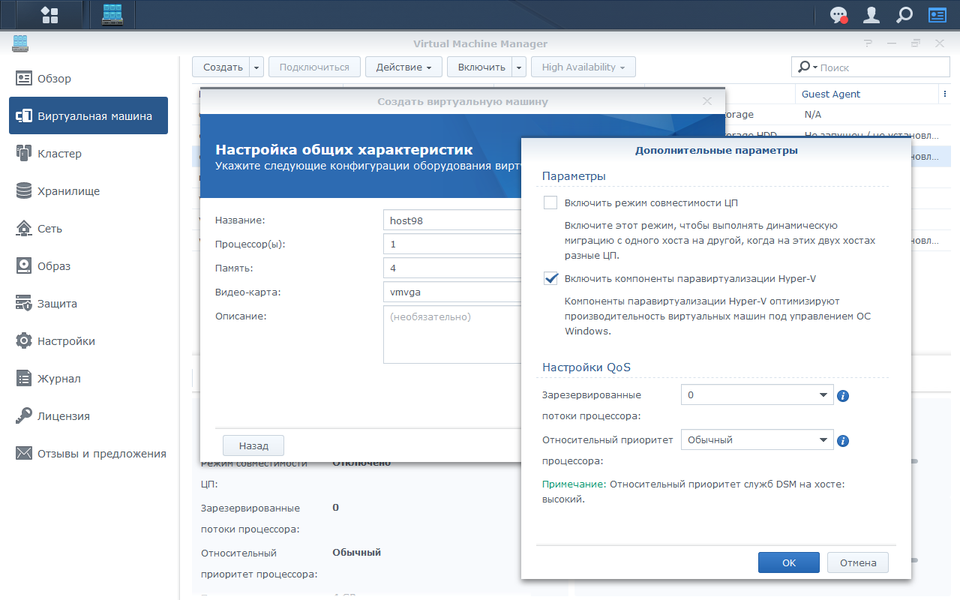Click OK in Дополнительные параметры

789,563
